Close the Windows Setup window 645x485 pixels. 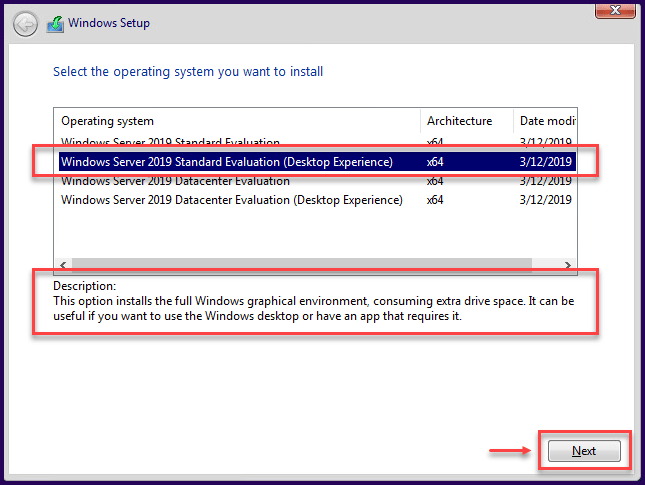[x=615, y=10]
